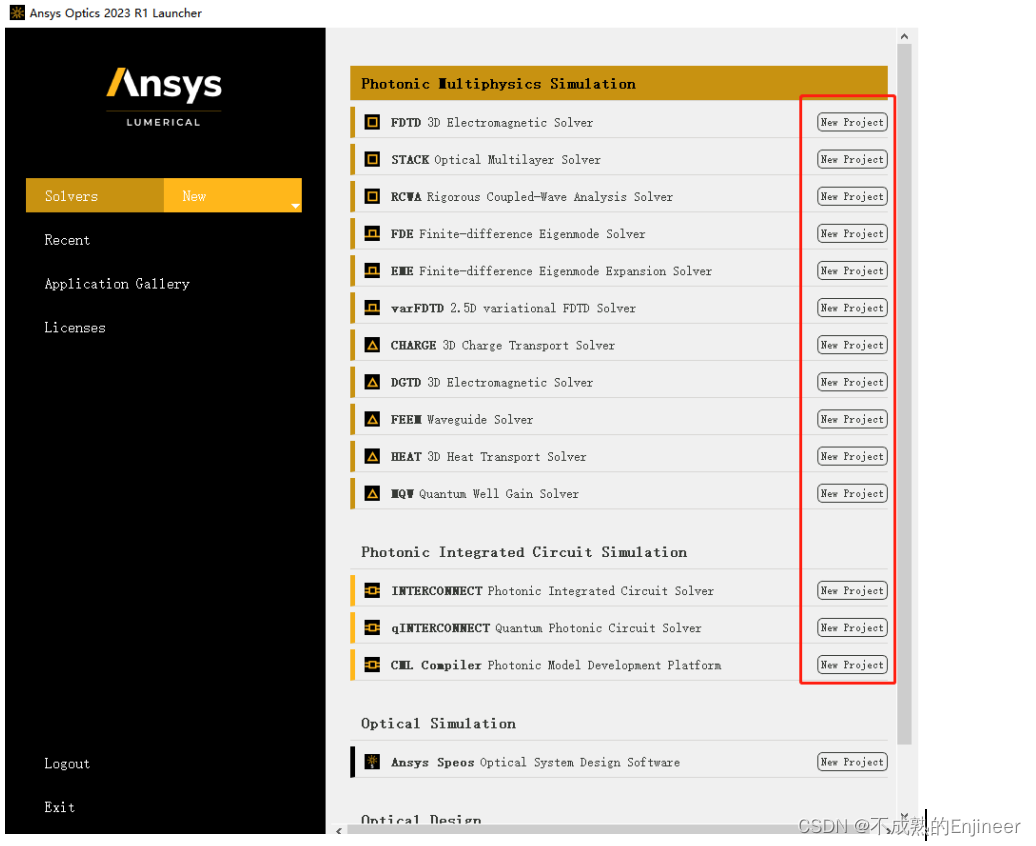This screenshot has width=1036, height=846.
Task: Click the FDE solver icon
Action: (x=373, y=233)
